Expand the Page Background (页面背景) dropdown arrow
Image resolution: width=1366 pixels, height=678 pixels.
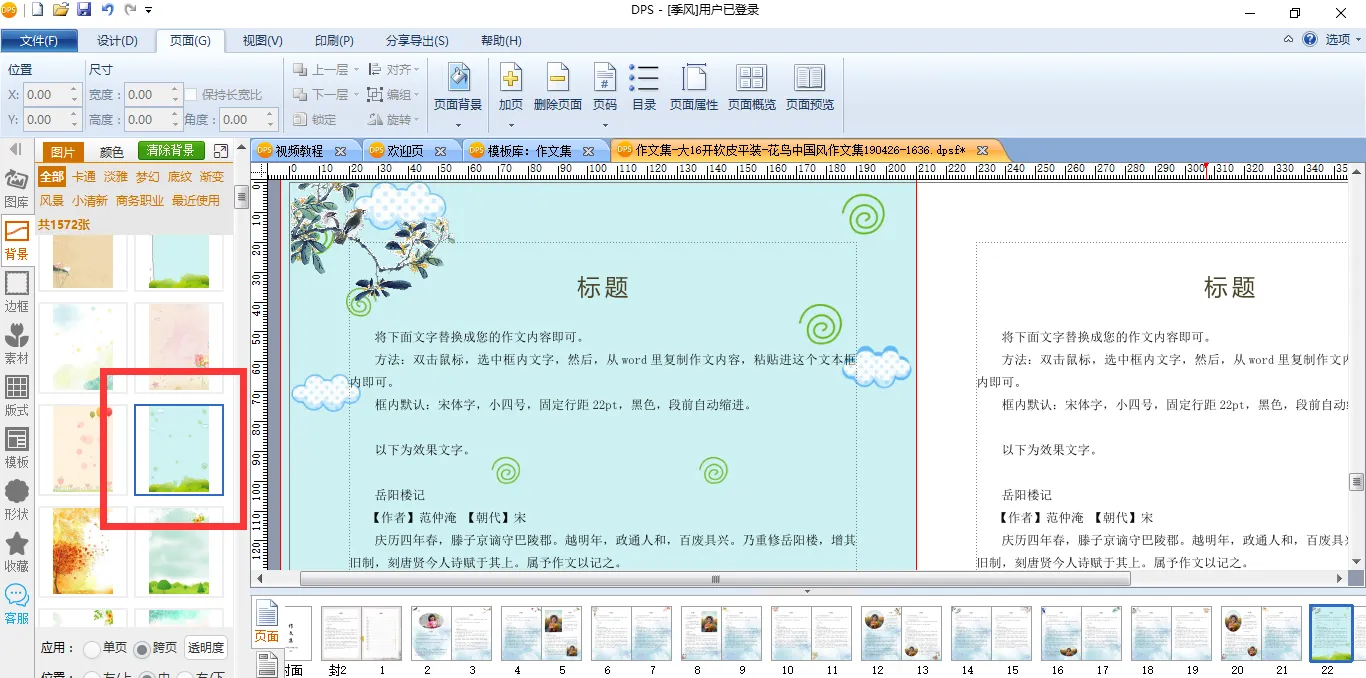click(458, 125)
